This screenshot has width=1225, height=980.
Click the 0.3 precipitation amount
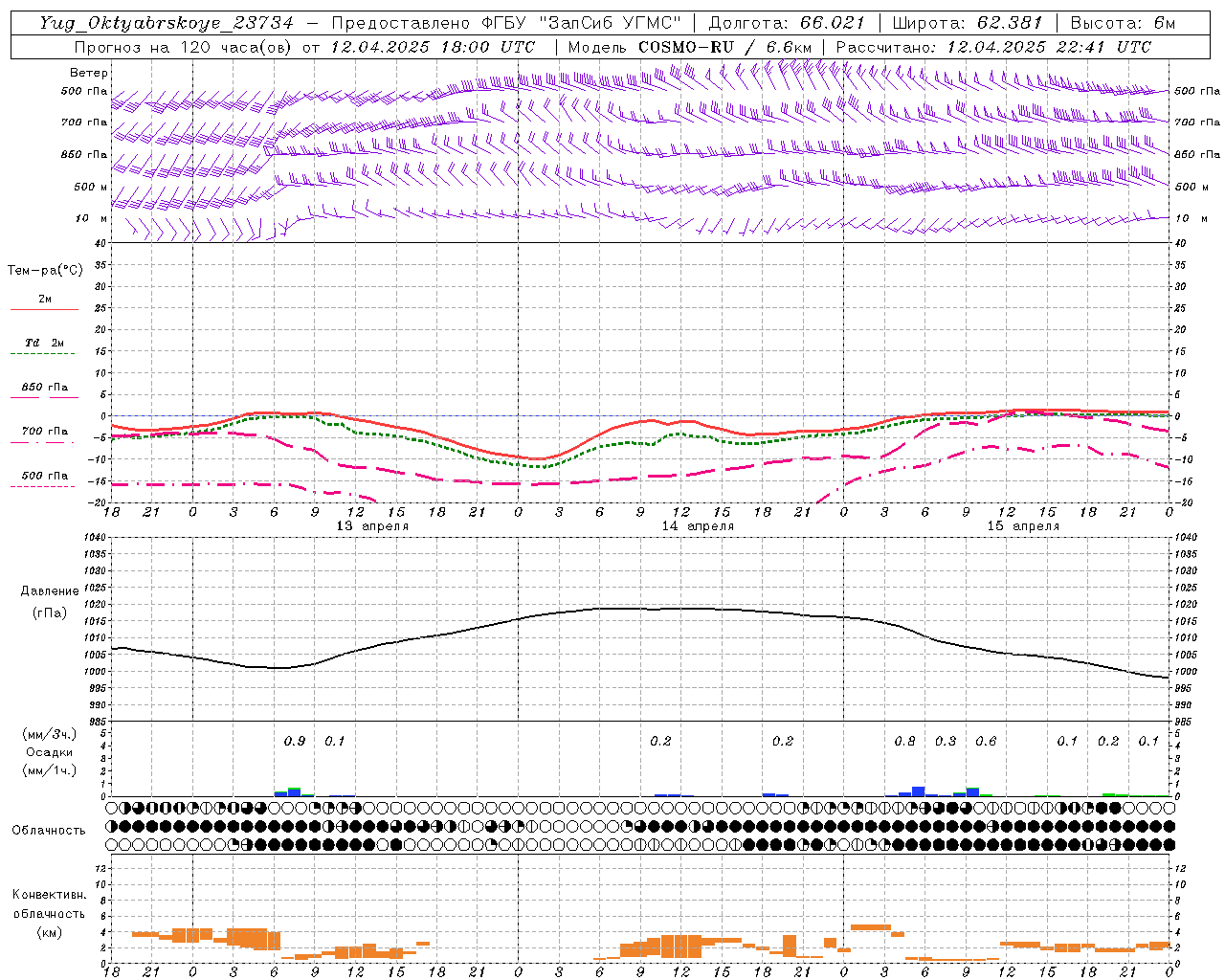coord(946,741)
